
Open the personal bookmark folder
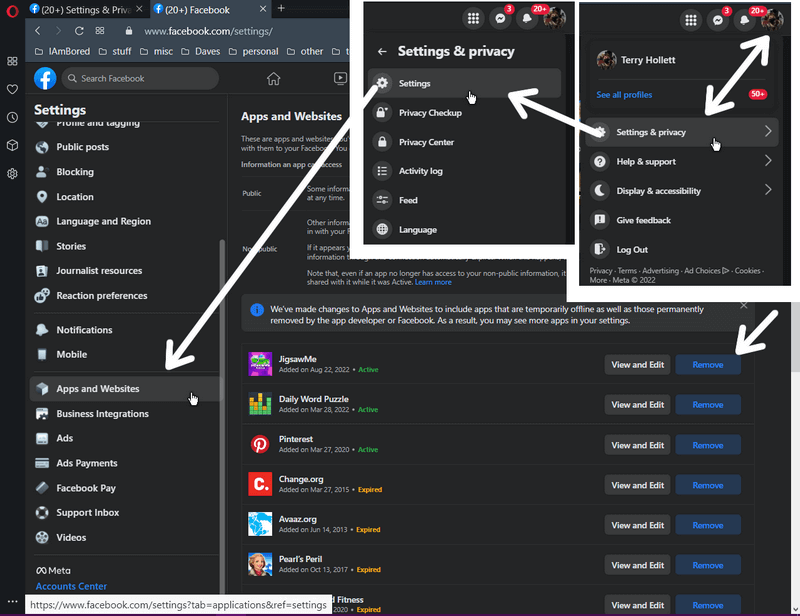point(254,52)
